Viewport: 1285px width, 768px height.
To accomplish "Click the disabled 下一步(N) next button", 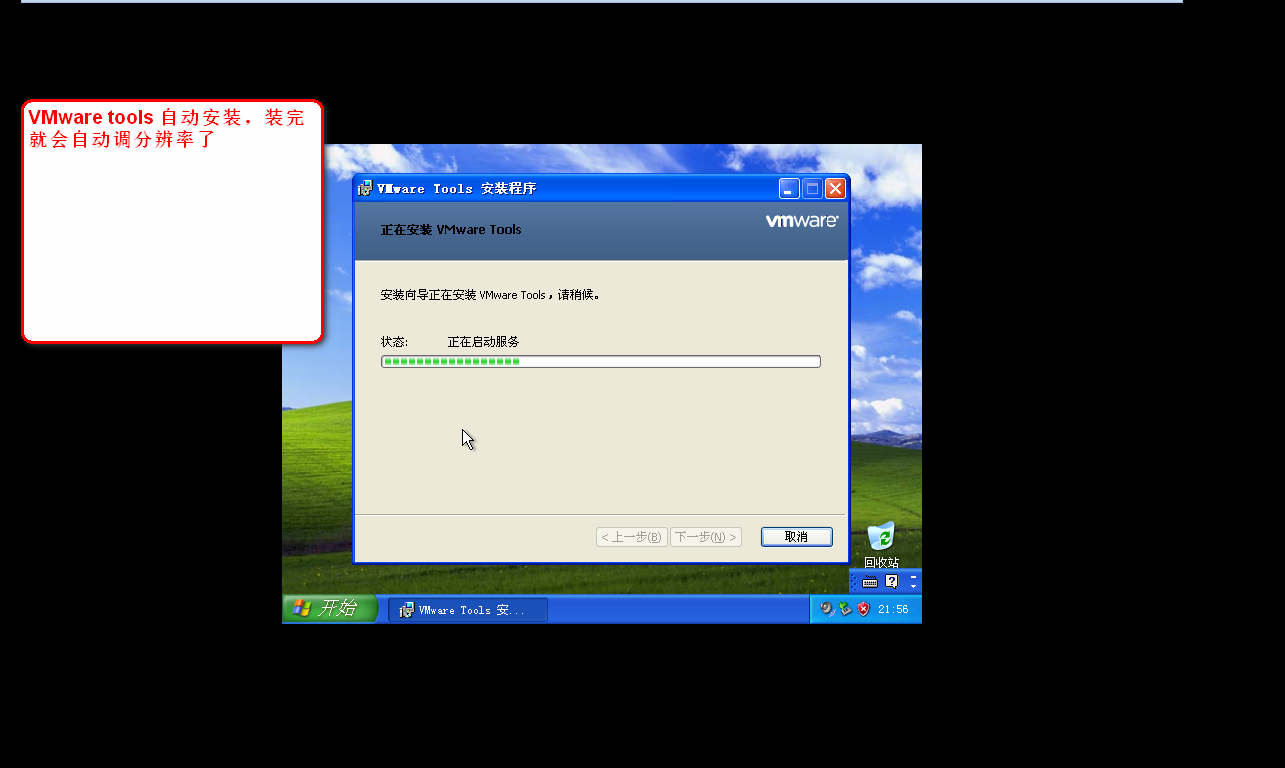I will click(706, 537).
